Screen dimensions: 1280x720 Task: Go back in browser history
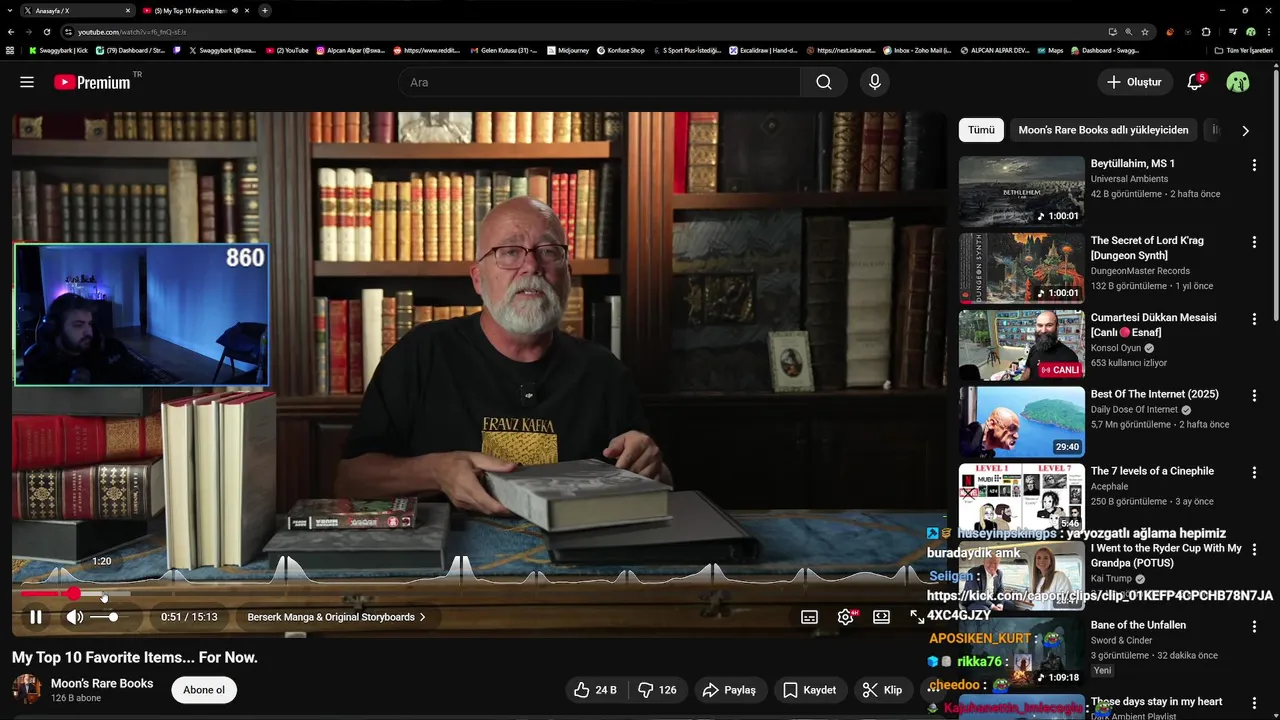10,32
